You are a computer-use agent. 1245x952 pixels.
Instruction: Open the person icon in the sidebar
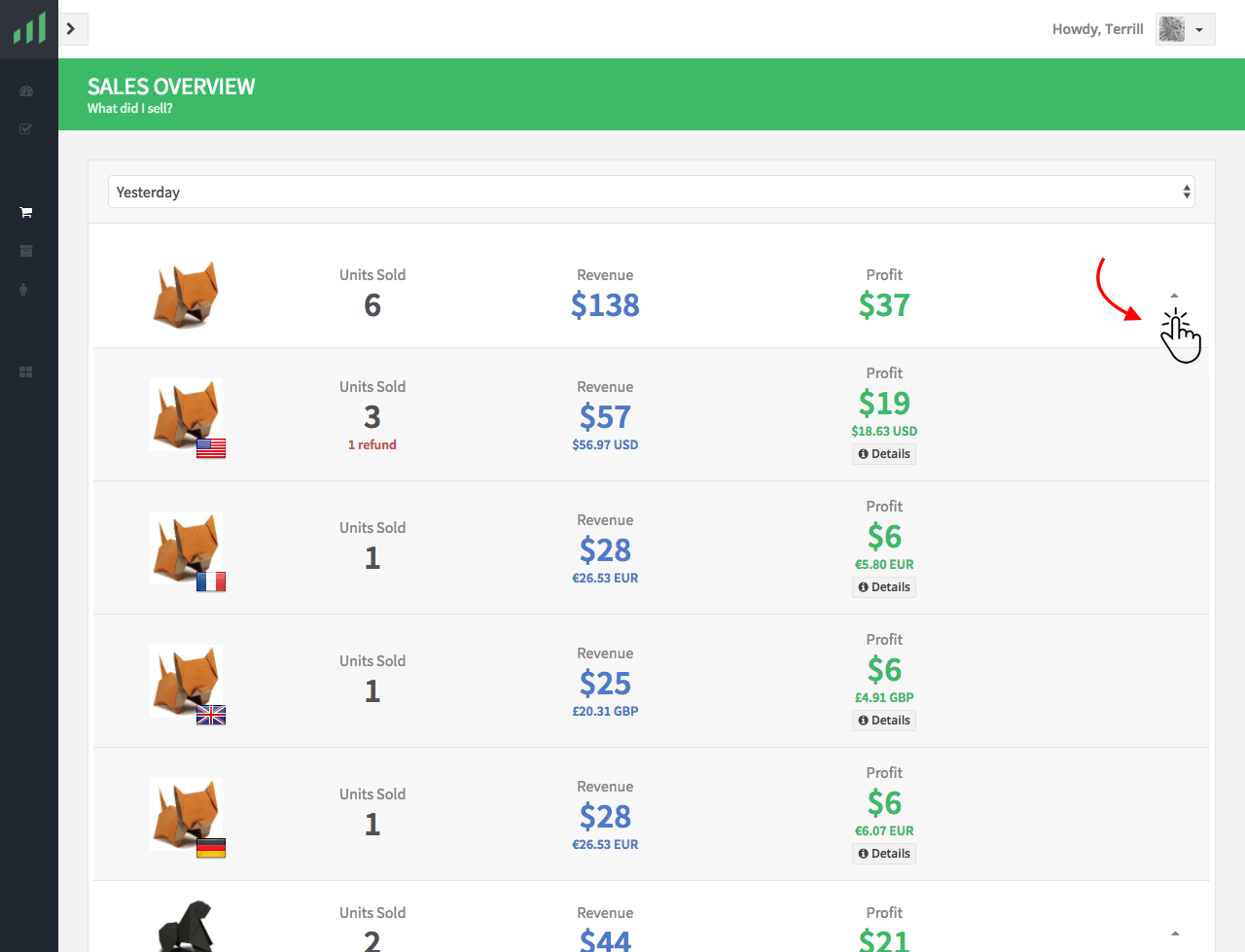[24, 290]
